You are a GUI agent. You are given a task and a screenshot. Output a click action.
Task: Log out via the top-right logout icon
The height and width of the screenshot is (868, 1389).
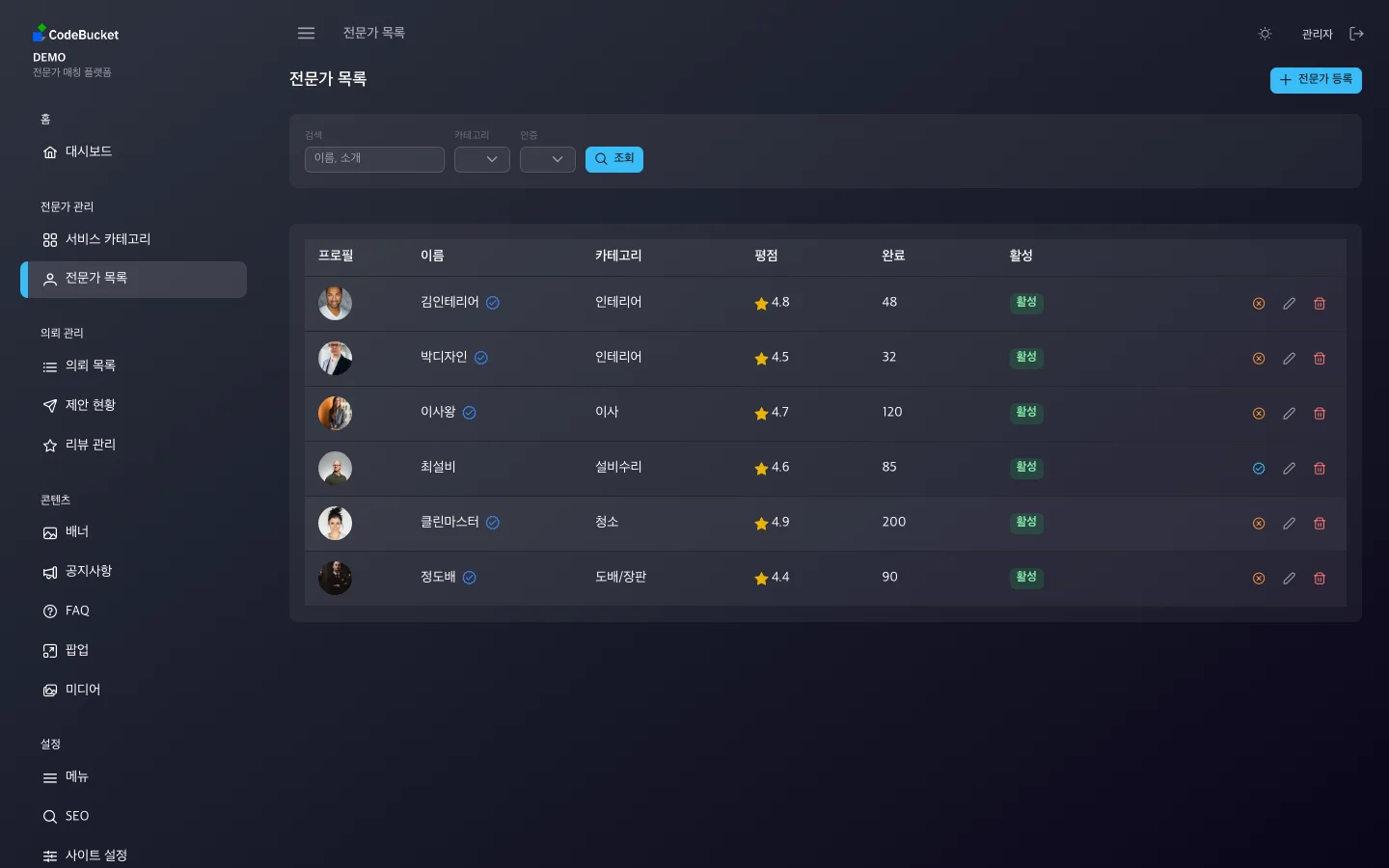[1356, 33]
